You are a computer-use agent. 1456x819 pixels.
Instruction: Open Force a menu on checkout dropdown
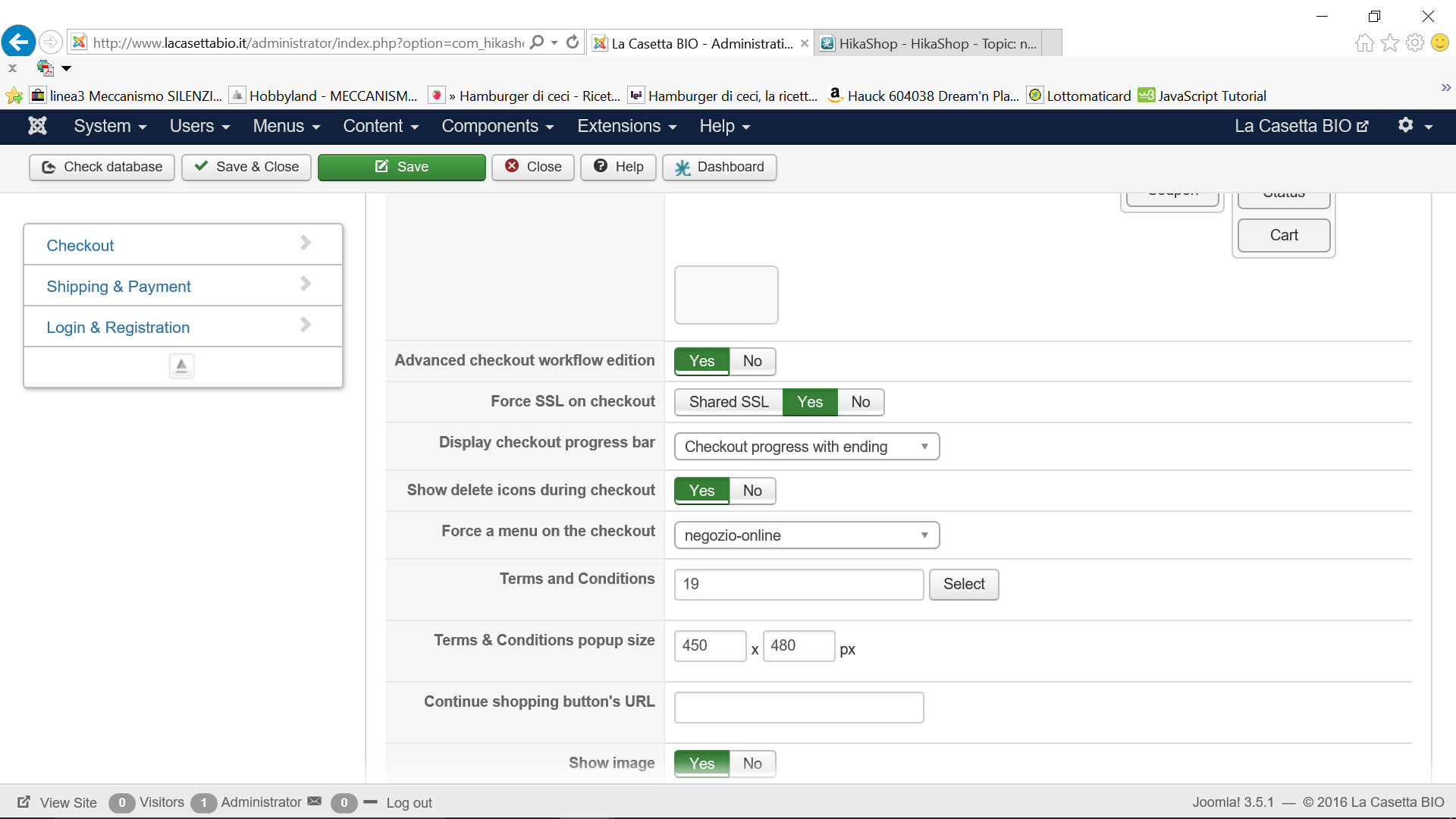806,535
